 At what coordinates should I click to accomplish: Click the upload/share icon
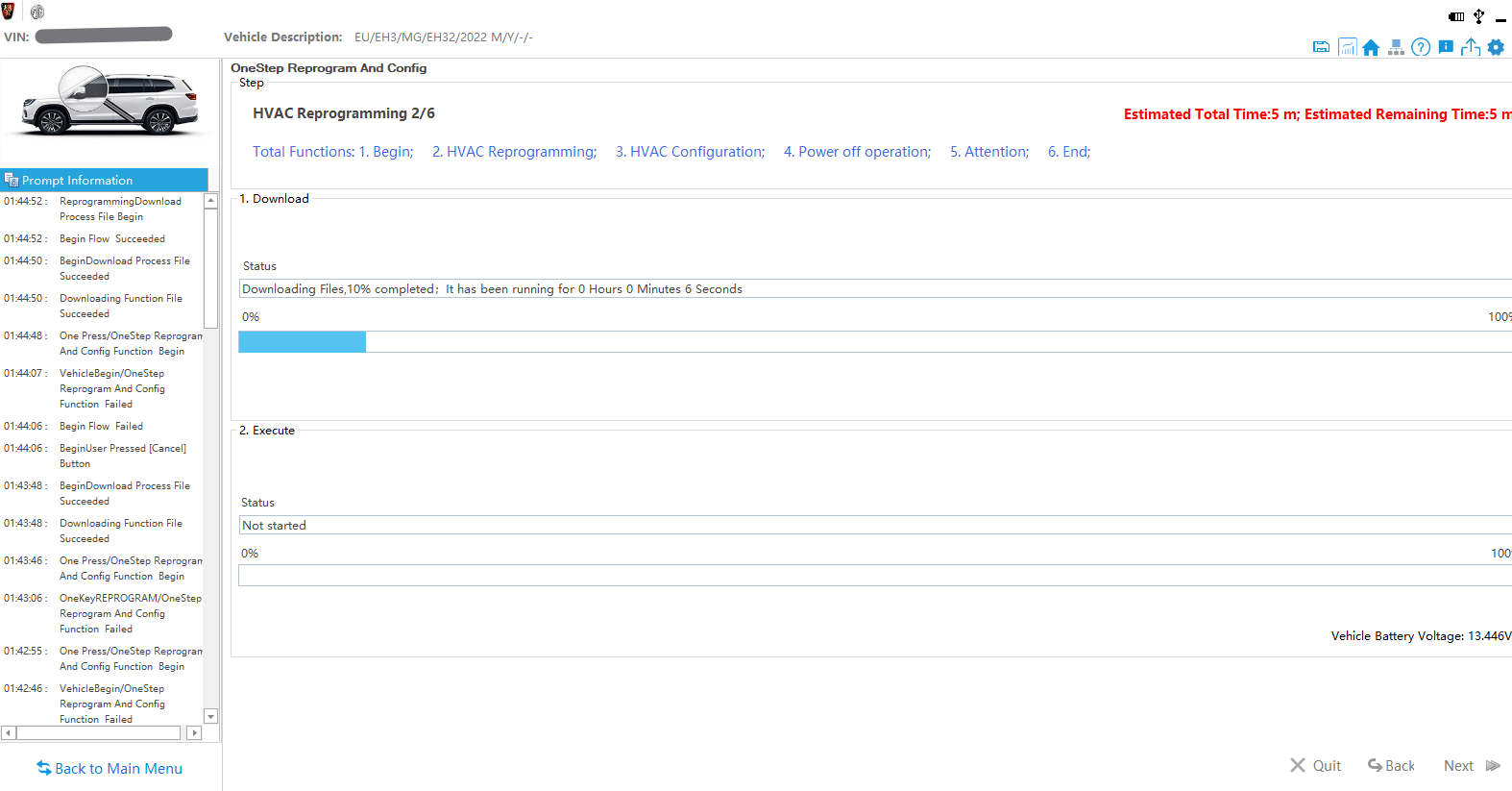click(x=1471, y=47)
